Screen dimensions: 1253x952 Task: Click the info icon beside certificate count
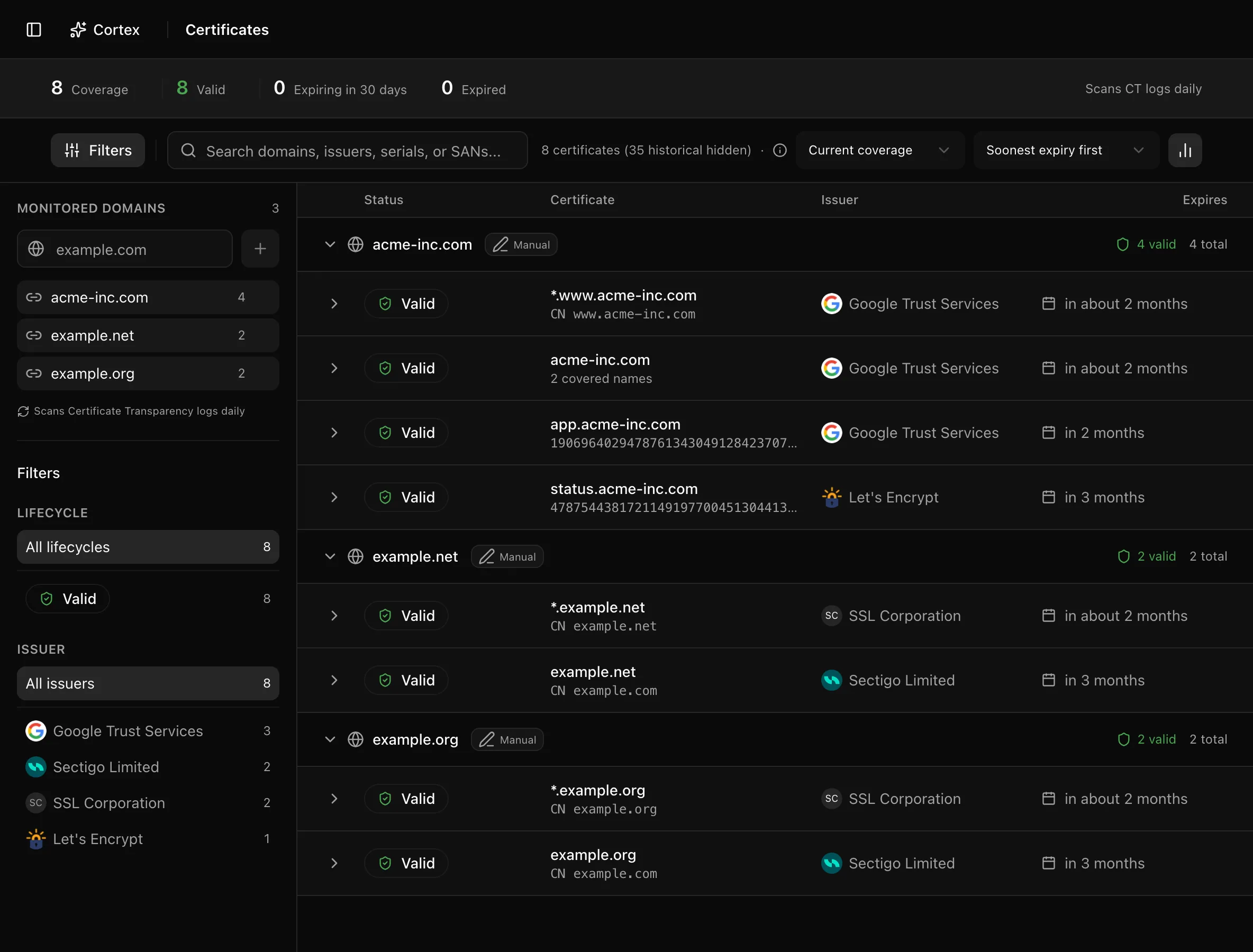coord(779,150)
